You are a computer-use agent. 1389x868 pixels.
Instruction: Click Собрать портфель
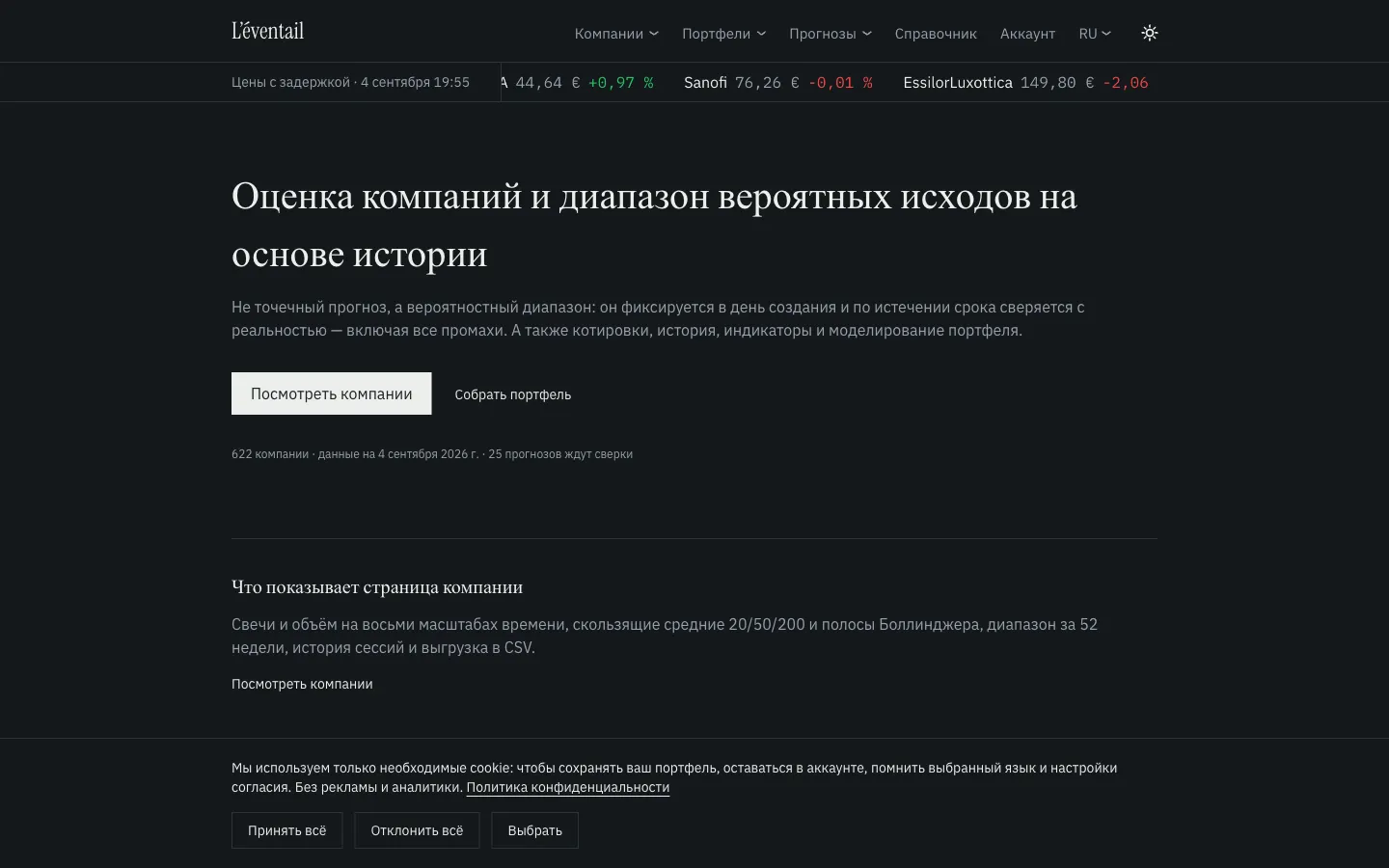tap(513, 394)
